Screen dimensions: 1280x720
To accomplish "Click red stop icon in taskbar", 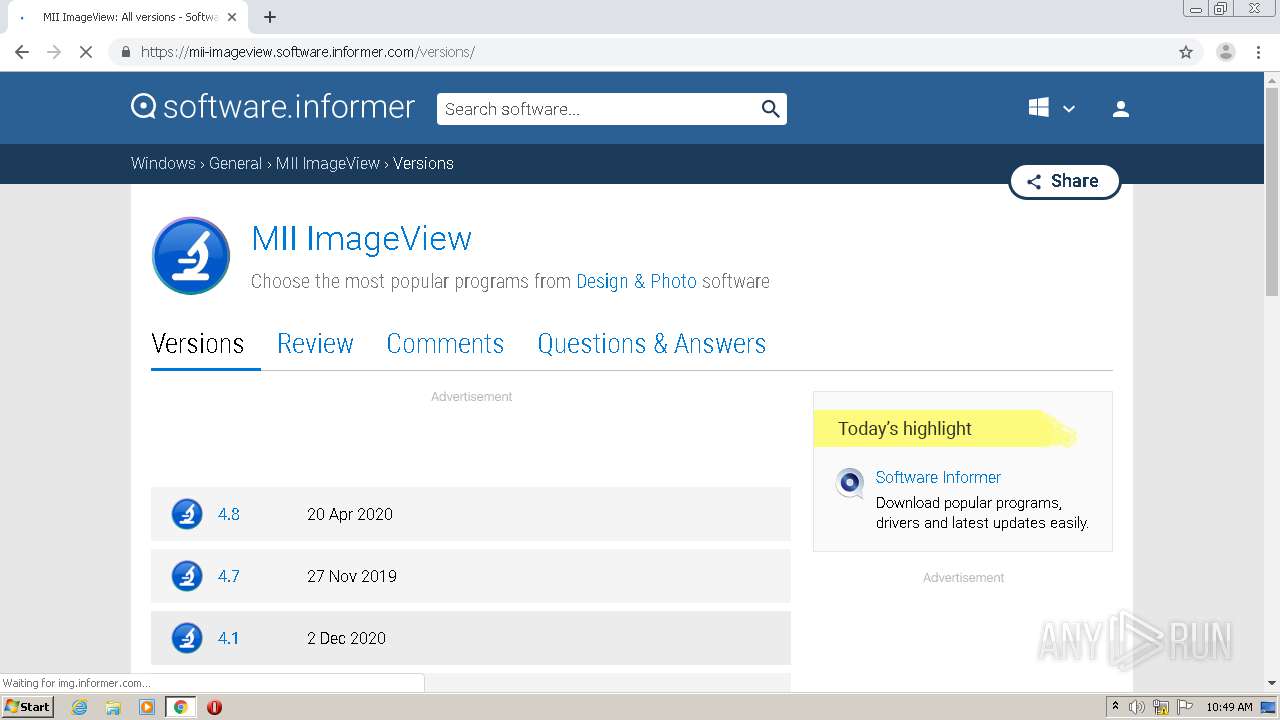I will [x=214, y=707].
